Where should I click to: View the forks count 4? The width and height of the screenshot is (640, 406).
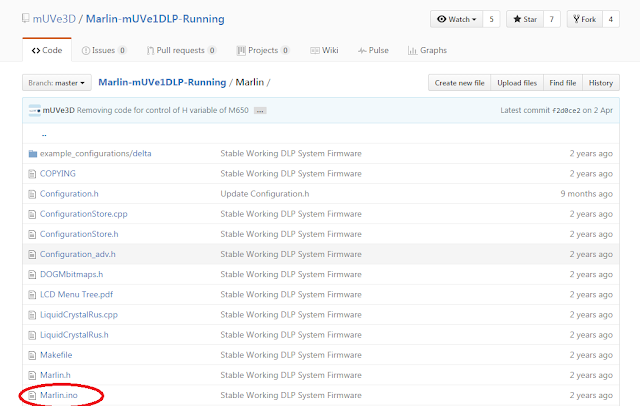pos(611,19)
